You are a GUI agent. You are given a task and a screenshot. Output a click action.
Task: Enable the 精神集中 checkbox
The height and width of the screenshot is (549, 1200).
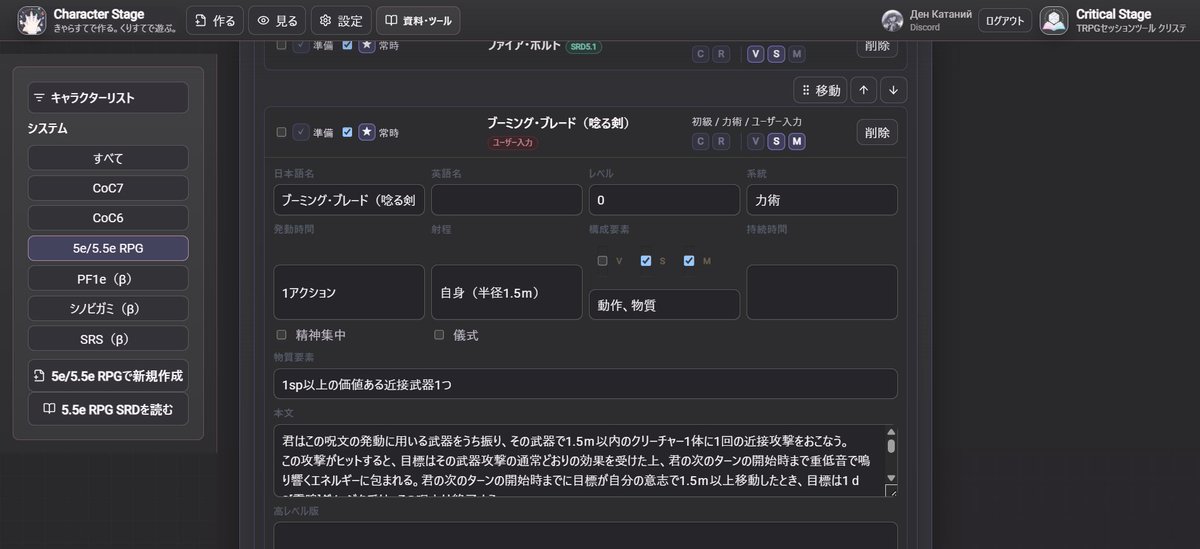coord(282,335)
